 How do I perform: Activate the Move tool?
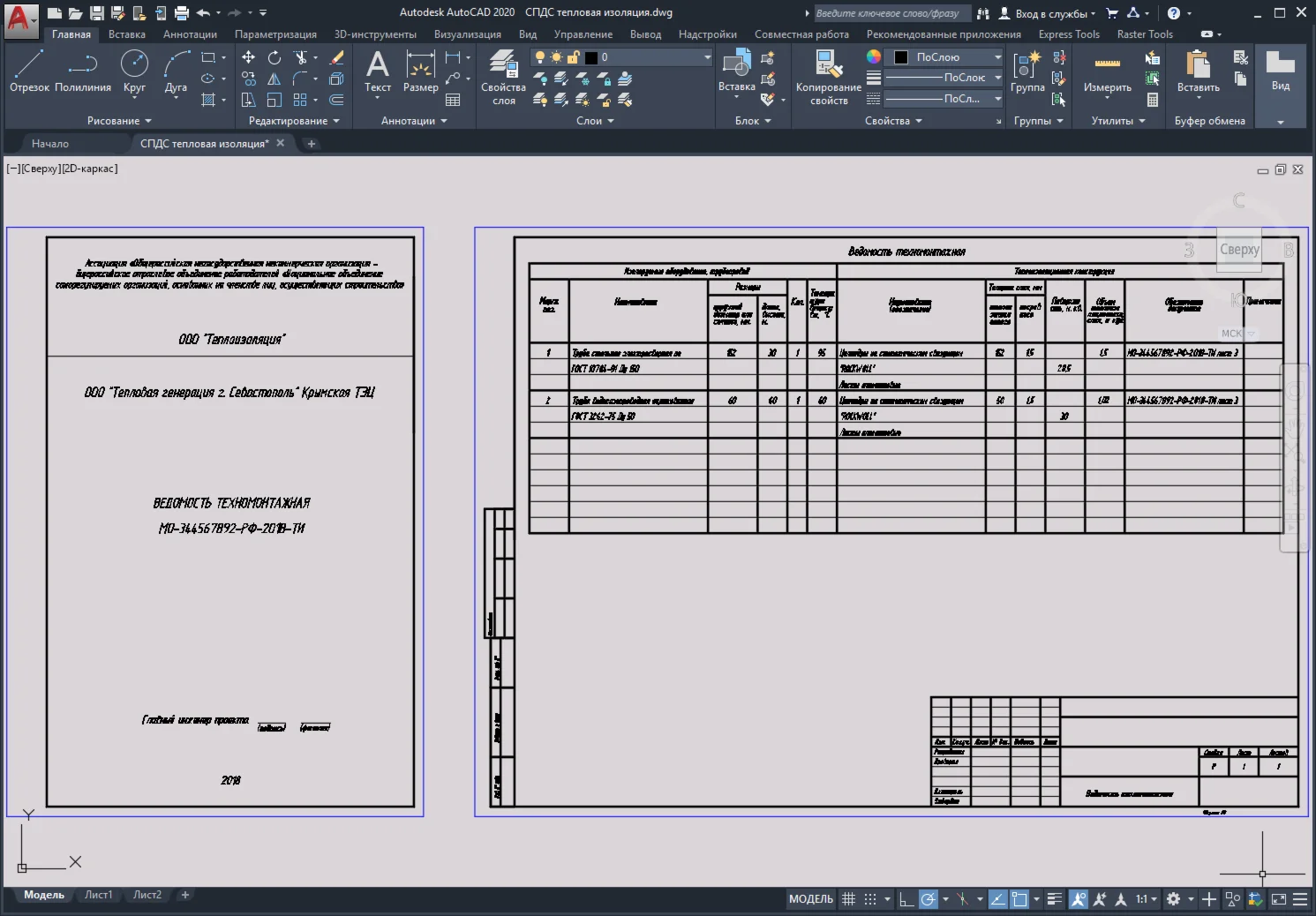tap(249, 57)
